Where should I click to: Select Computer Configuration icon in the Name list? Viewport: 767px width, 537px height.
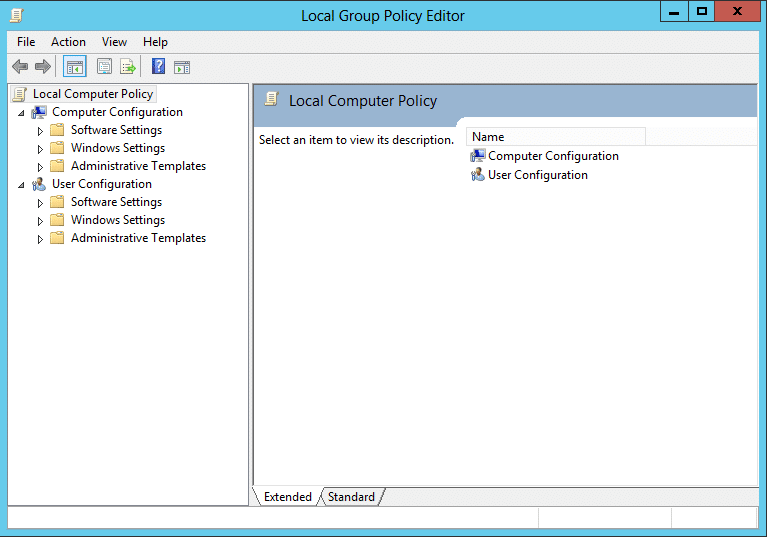(477, 156)
